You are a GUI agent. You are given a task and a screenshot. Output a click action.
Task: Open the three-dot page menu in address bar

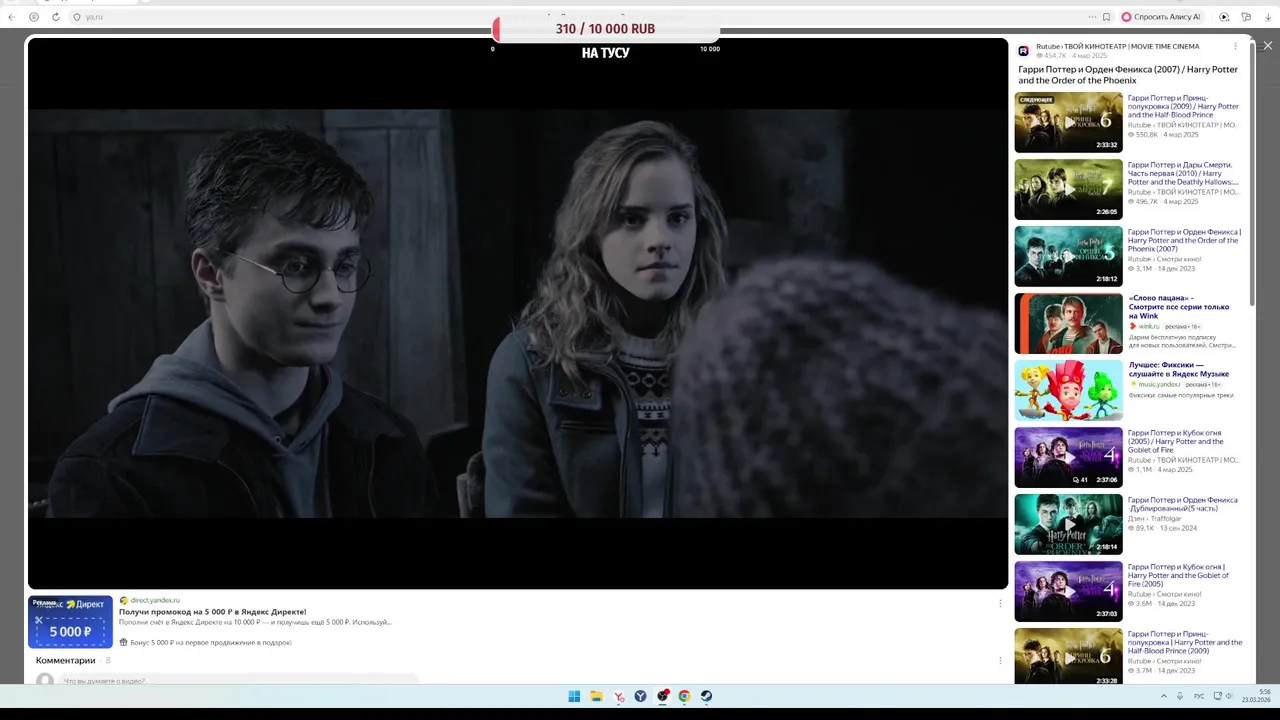pyautogui.click(x=1092, y=17)
